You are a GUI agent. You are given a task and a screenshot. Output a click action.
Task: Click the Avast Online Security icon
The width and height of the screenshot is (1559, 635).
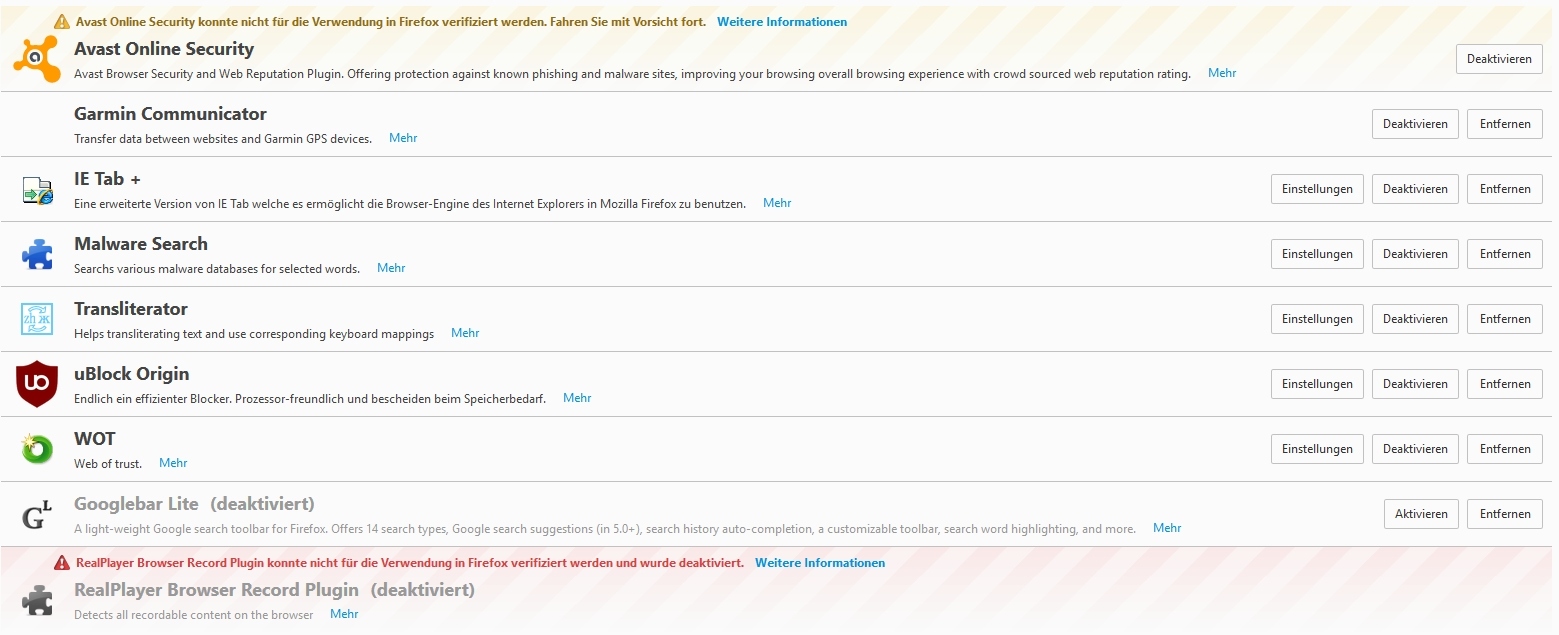pos(37,59)
